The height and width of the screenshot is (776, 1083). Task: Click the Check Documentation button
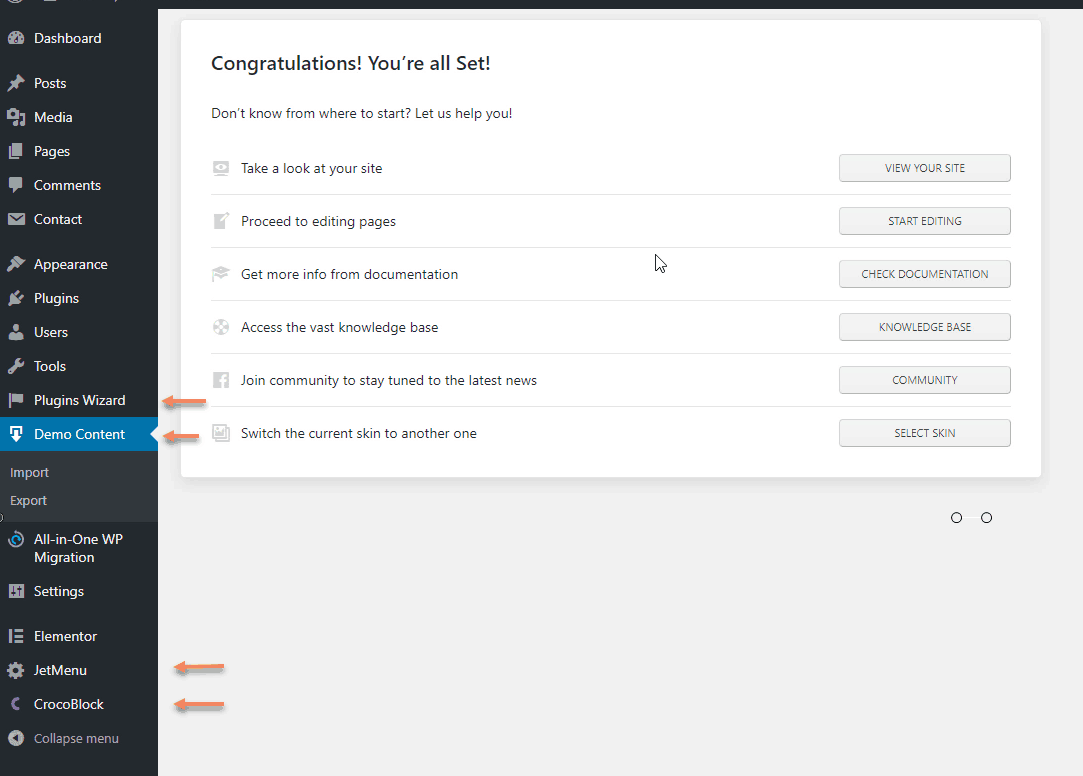(924, 274)
